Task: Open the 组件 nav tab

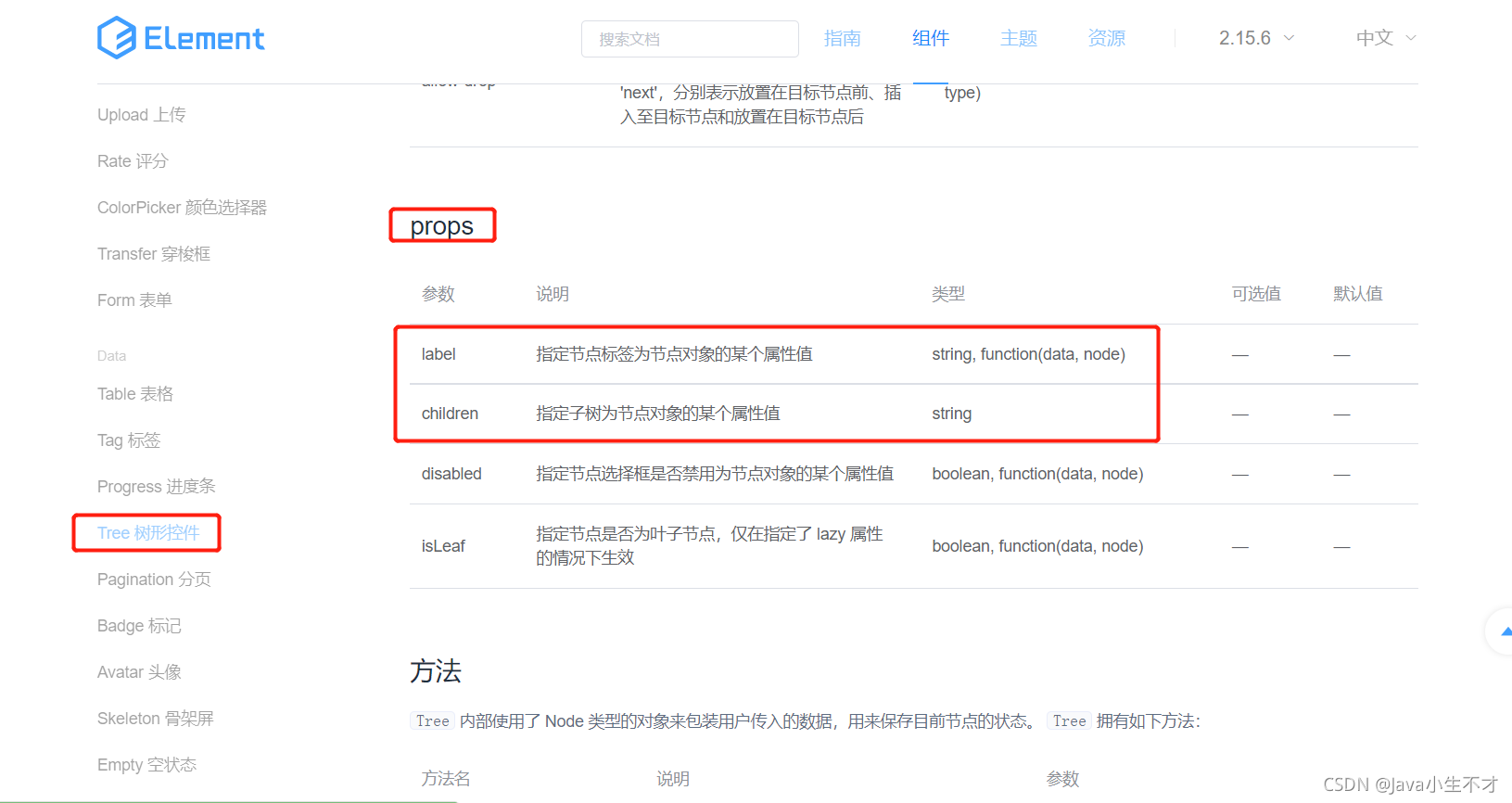Action: (931, 38)
